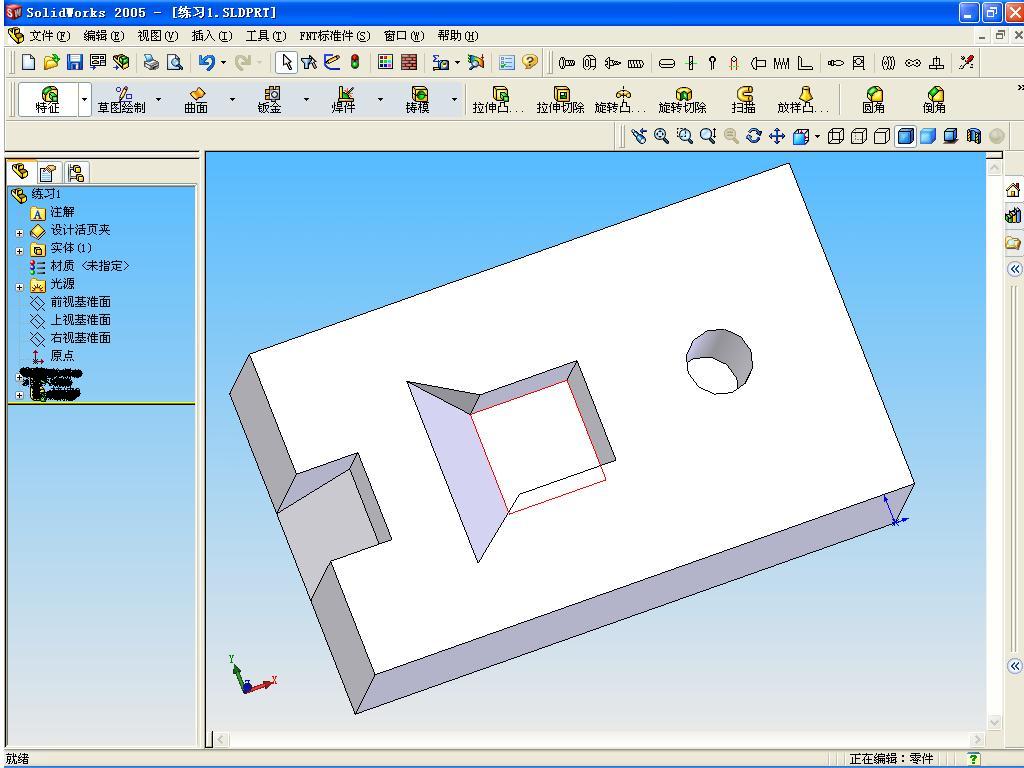The width and height of the screenshot is (1024, 768).
Task: Save the part with the floppy disk icon
Action: tap(74, 63)
